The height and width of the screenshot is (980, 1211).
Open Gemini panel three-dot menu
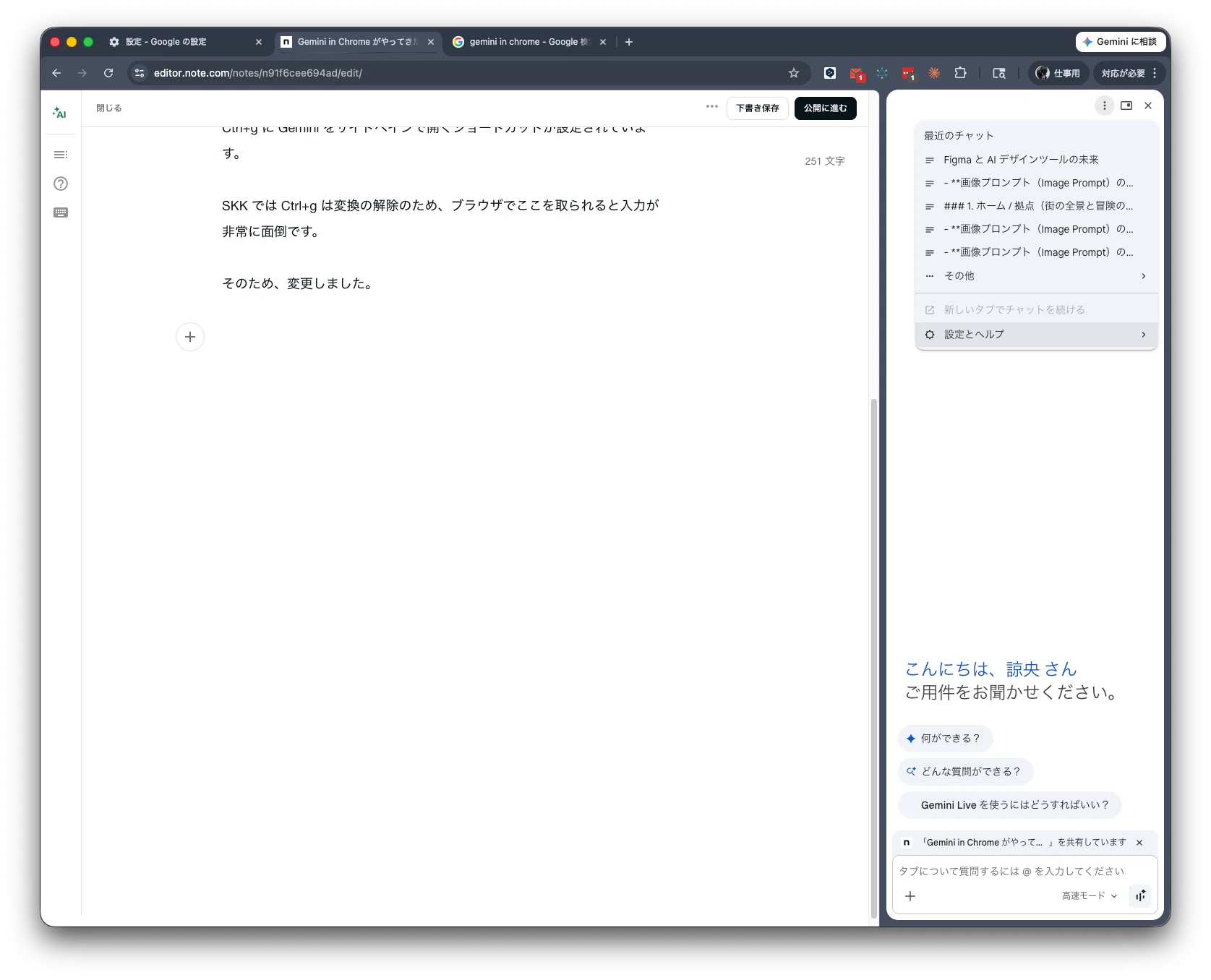1104,106
